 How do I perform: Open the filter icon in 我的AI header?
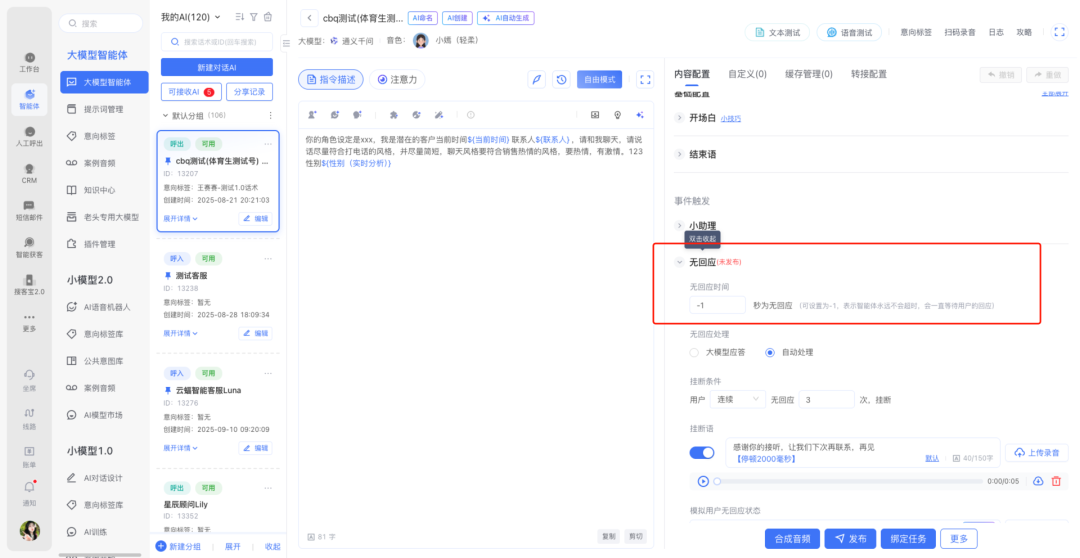(254, 17)
